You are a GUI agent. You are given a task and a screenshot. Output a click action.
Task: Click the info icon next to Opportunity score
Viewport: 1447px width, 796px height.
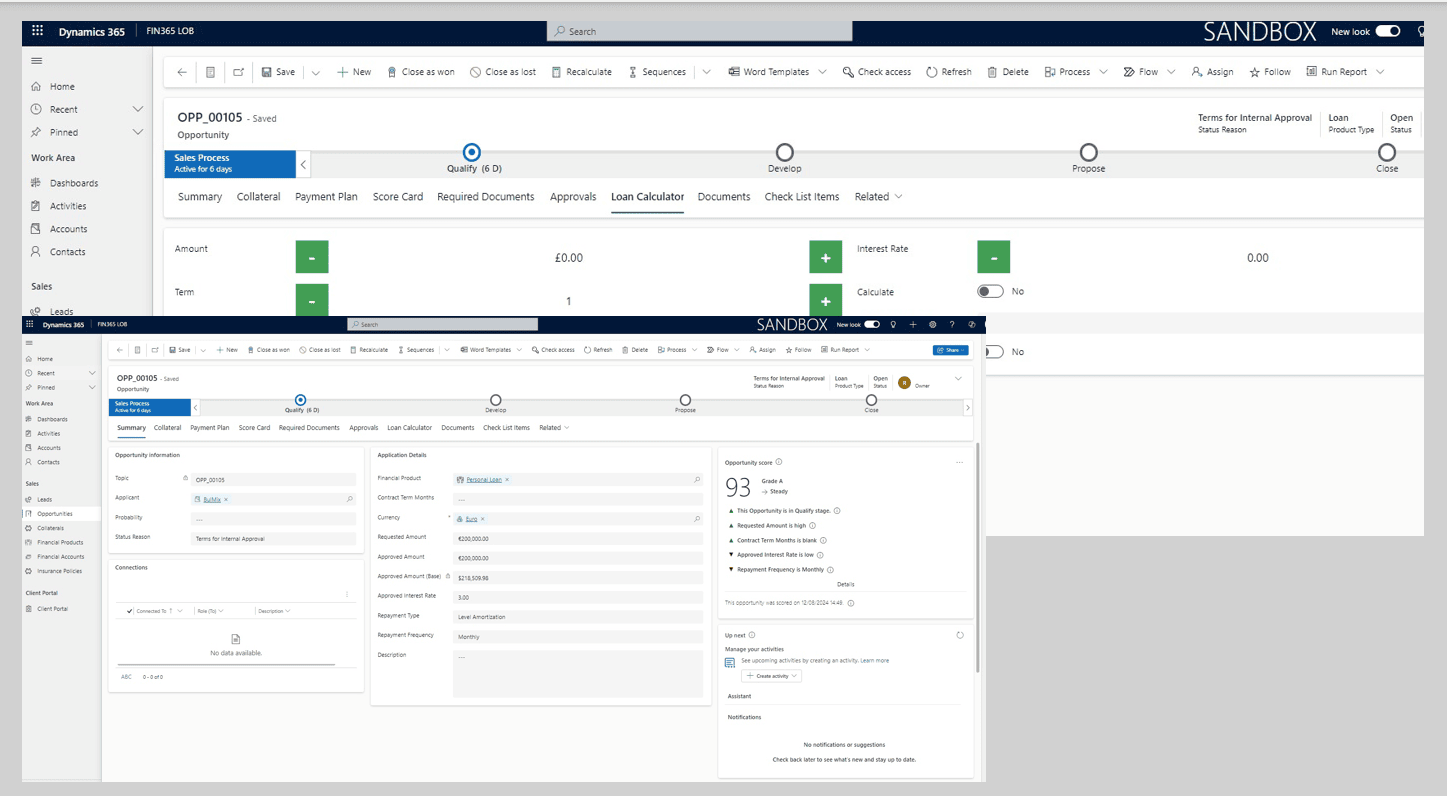tap(779, 462)
